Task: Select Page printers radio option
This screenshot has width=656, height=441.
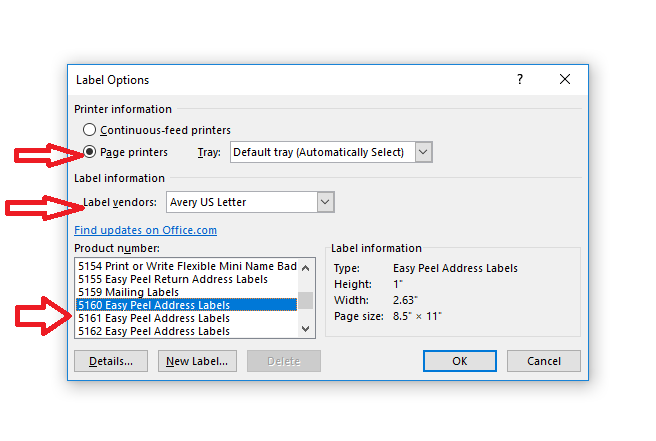Action: (90, 152)
